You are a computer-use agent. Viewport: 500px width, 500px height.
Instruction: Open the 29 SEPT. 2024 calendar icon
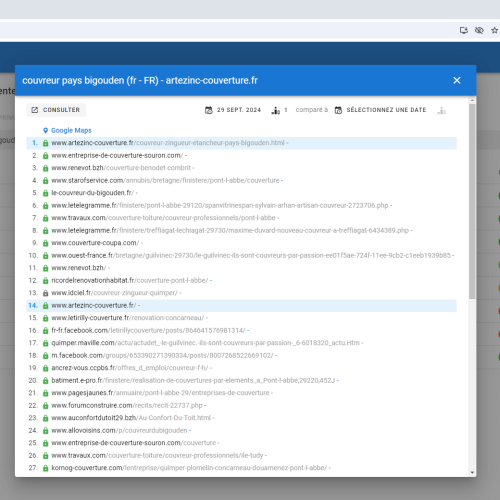click(209, 110)
